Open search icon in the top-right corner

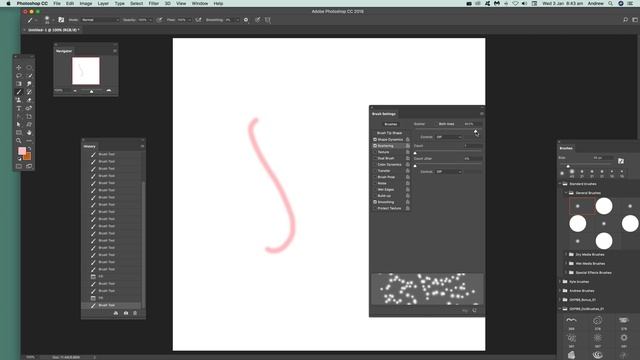tap(625, 20)
